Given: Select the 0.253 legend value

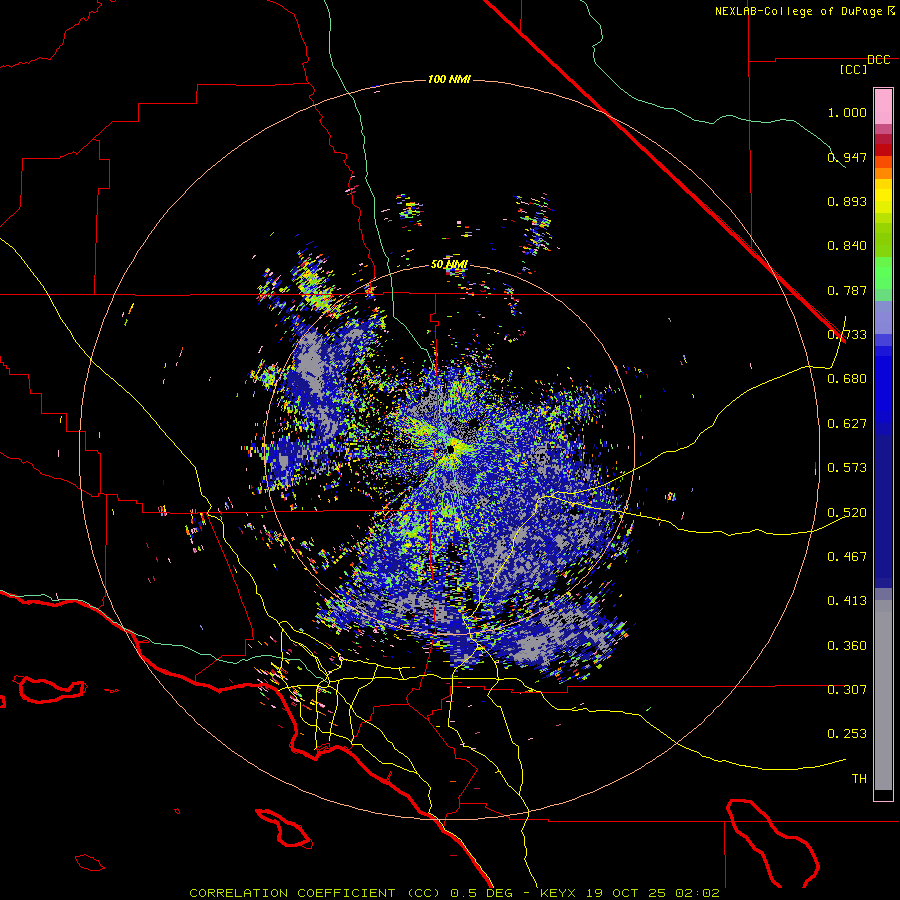Looking at the screenshot, I should pyautogui.click(x=847, y=734).
